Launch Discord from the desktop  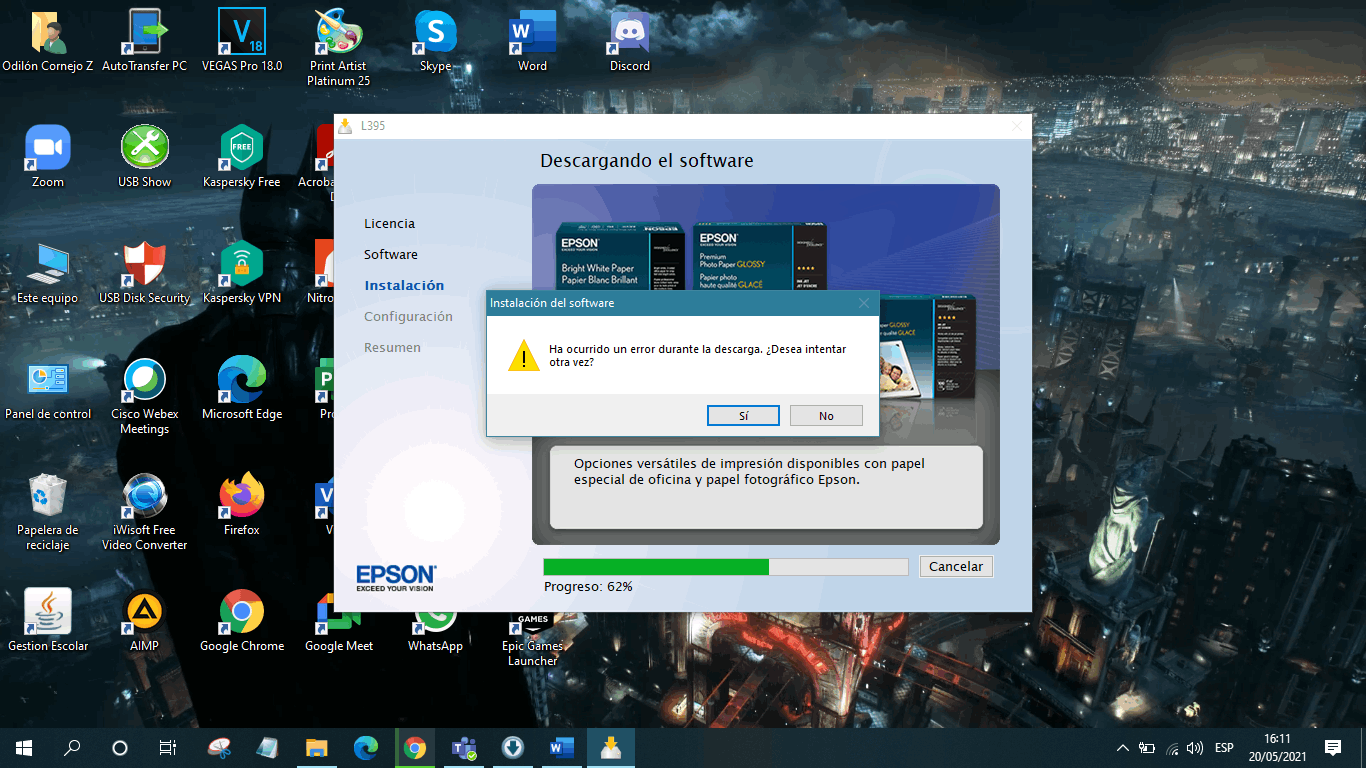click(x=630, y=42)
